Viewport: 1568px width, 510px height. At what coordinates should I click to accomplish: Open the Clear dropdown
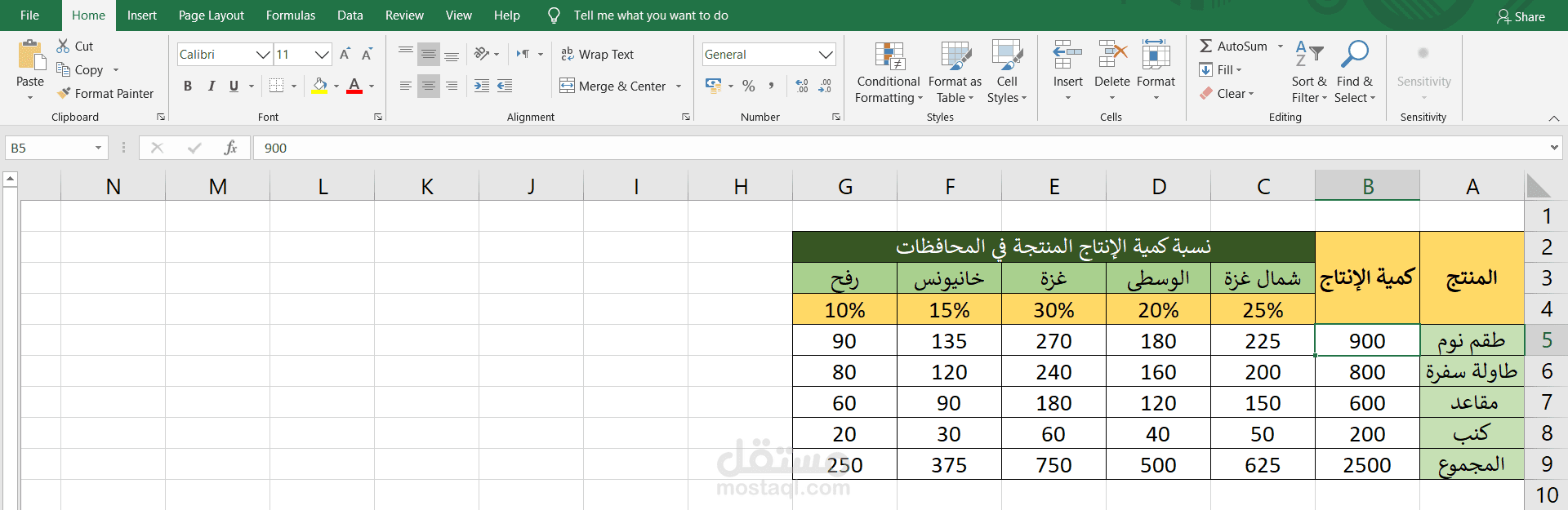pyautogui.click(x=1226, y=94)
